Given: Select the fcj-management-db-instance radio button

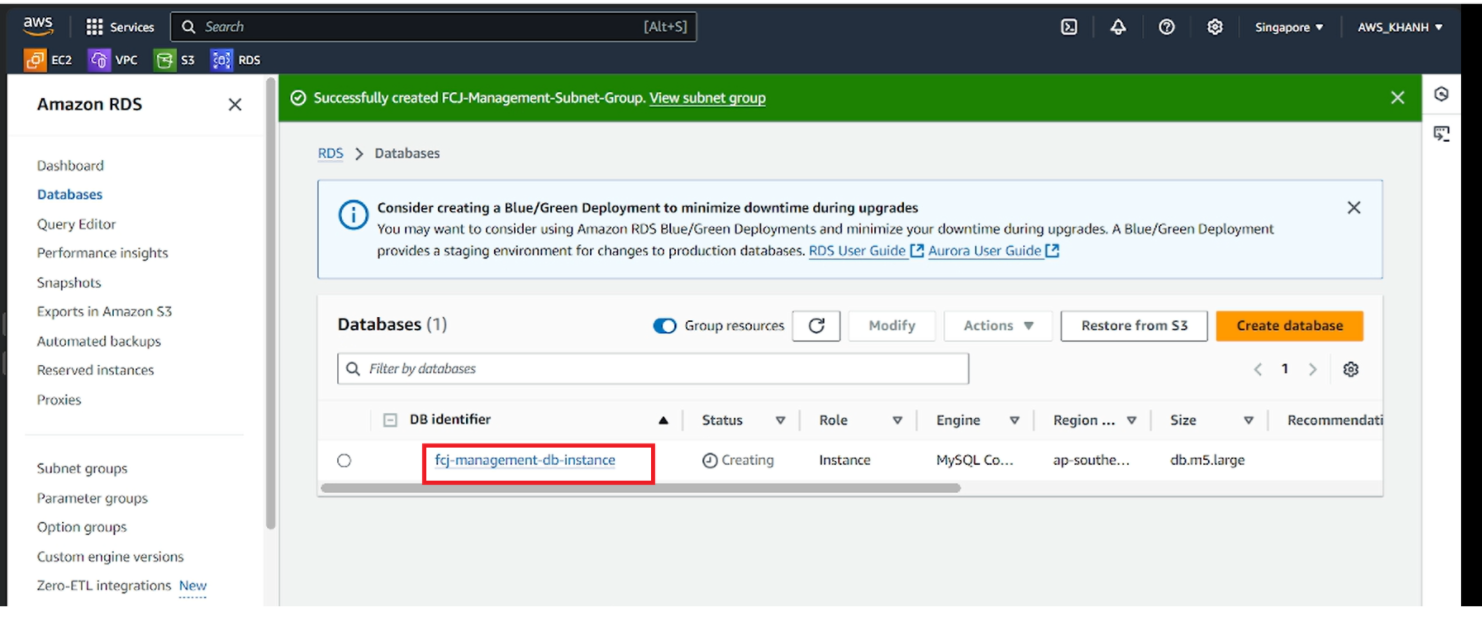Looking at the screenshot, I should (344, 460).
